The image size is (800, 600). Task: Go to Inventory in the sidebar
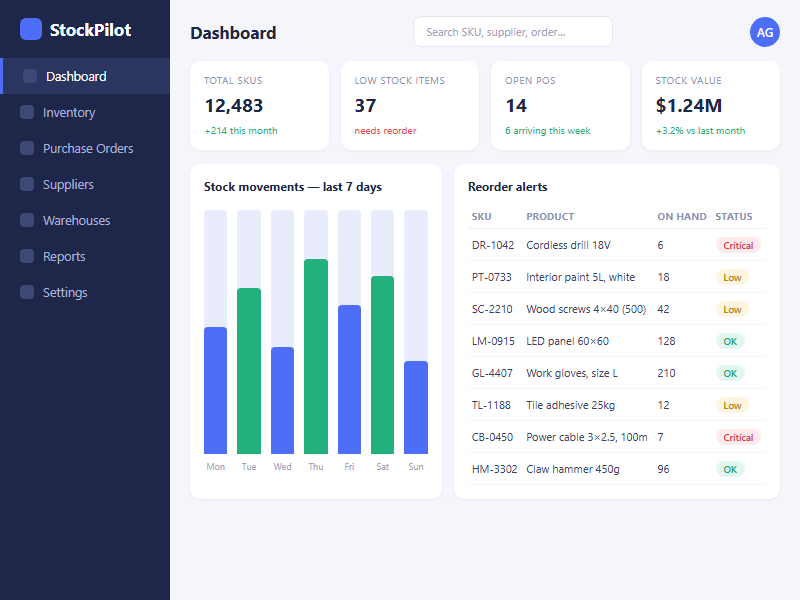(85, 112)
